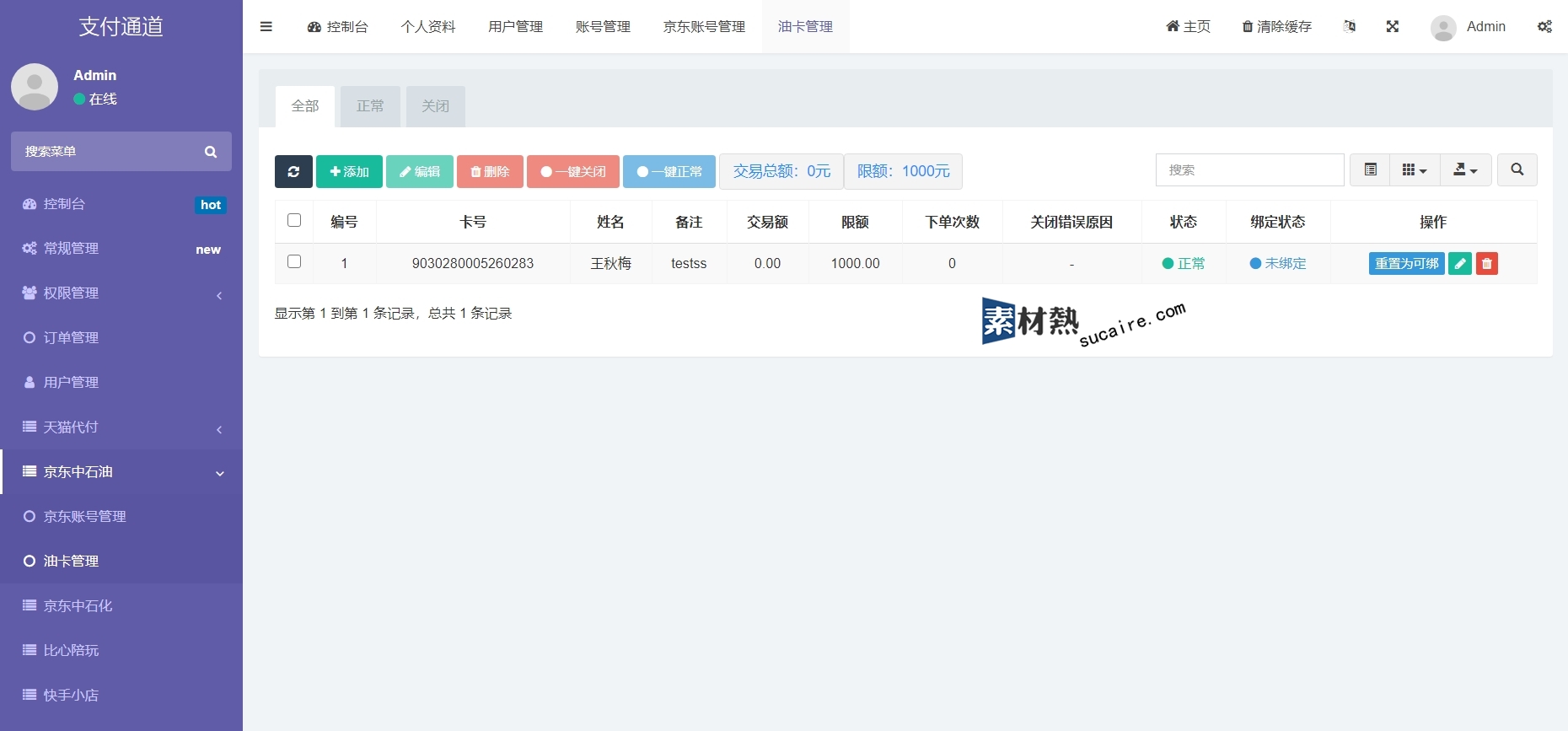Click the table refresh icon button
Screen dimensions: 1568x731
click(293, 171)
